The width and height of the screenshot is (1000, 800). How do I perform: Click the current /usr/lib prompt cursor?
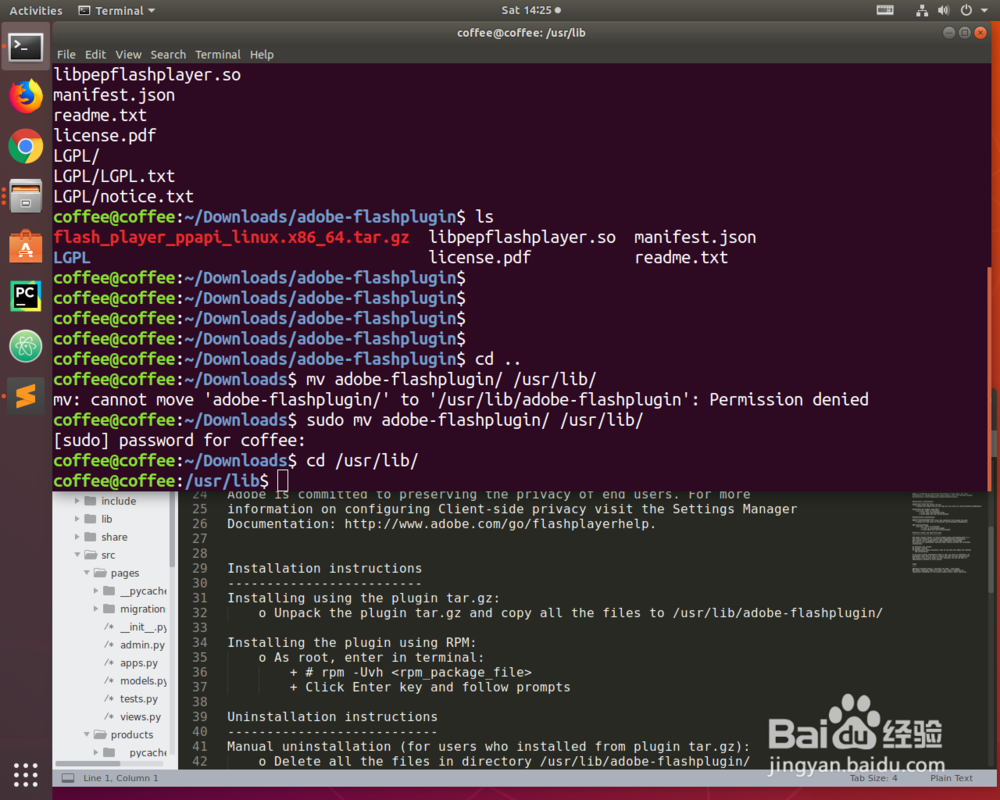(x=283, y=481)
